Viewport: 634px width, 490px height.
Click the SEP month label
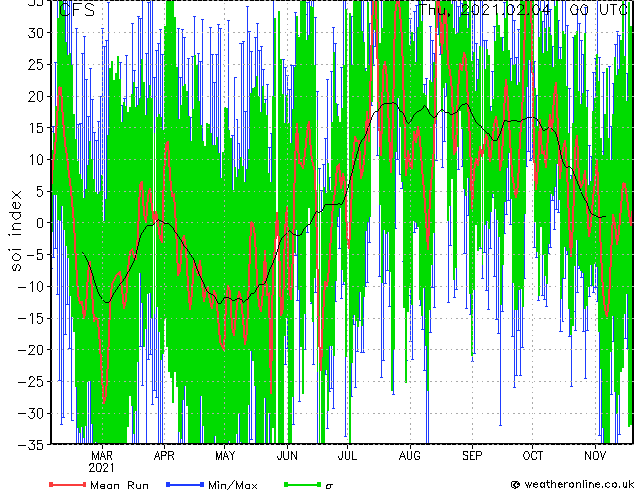click(472, 456)
